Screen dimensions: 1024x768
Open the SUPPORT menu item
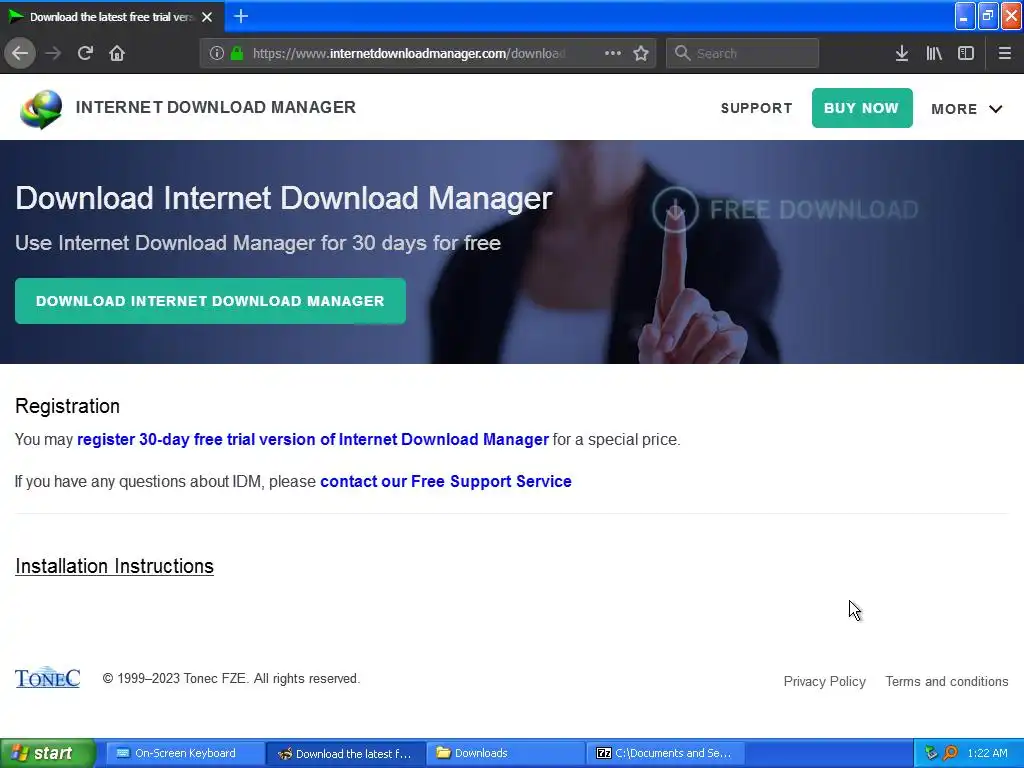tap(756, 108)
